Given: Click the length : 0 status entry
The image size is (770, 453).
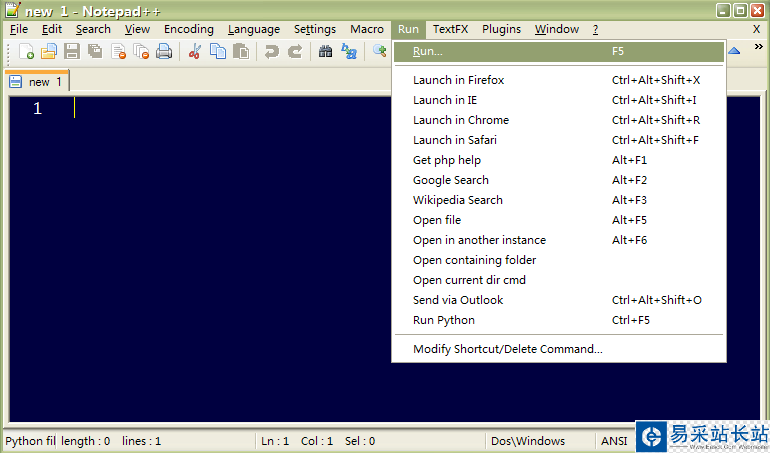Looking at the screenshot, I should pos(85,441).
